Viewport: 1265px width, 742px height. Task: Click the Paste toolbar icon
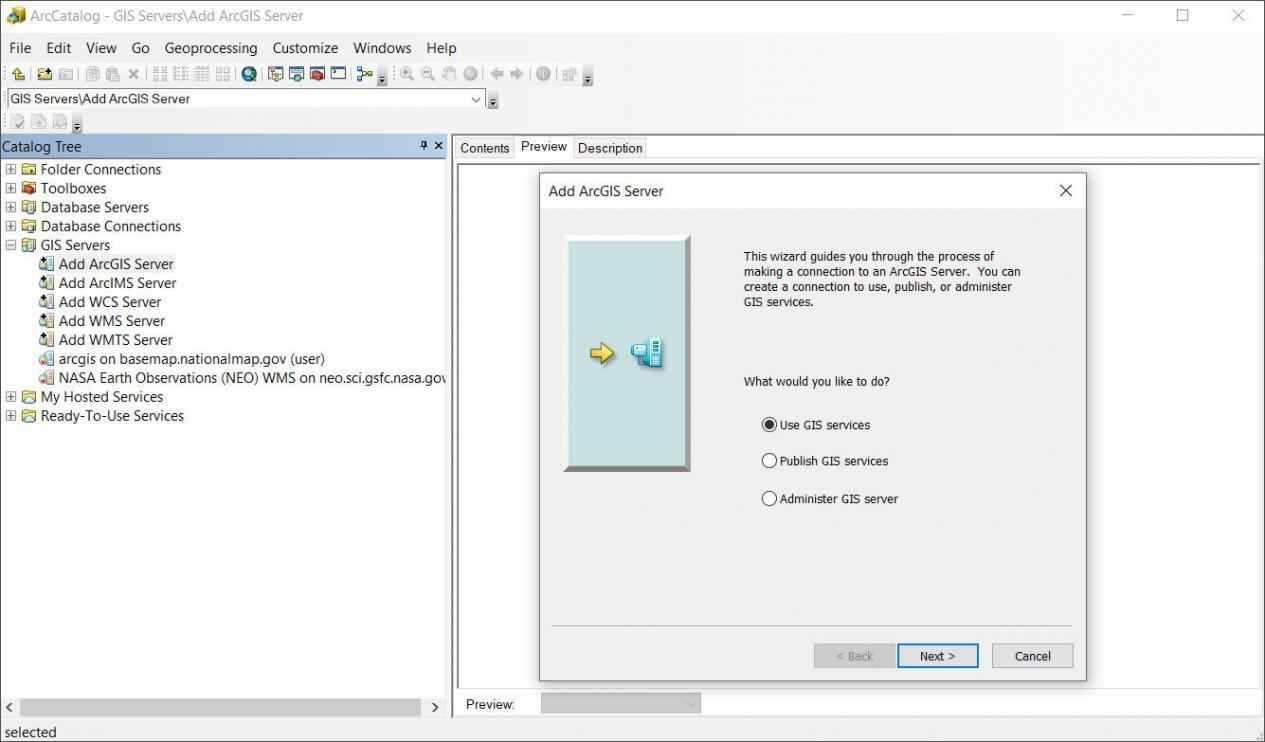click(x=112, y=74)
